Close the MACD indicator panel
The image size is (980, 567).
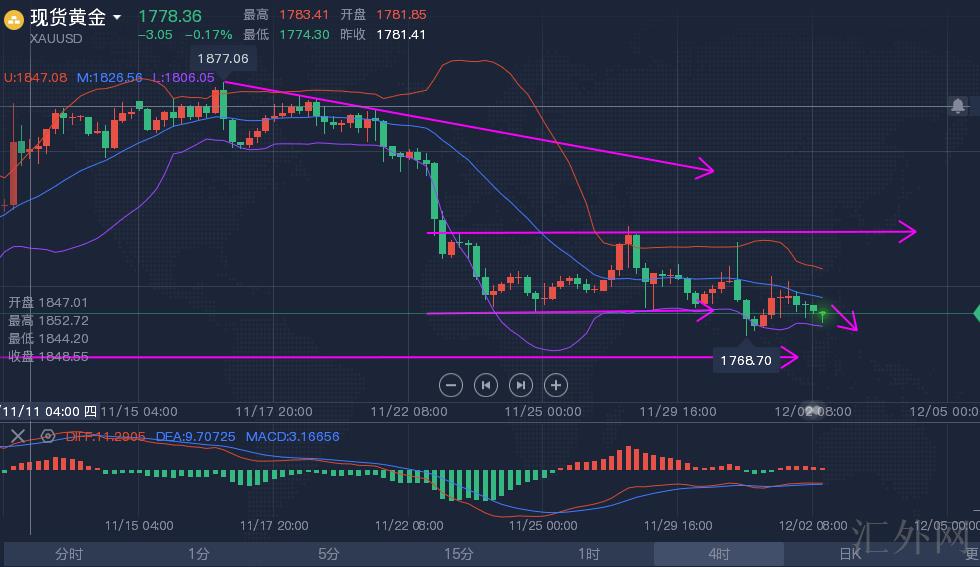(x=18, y=436)
